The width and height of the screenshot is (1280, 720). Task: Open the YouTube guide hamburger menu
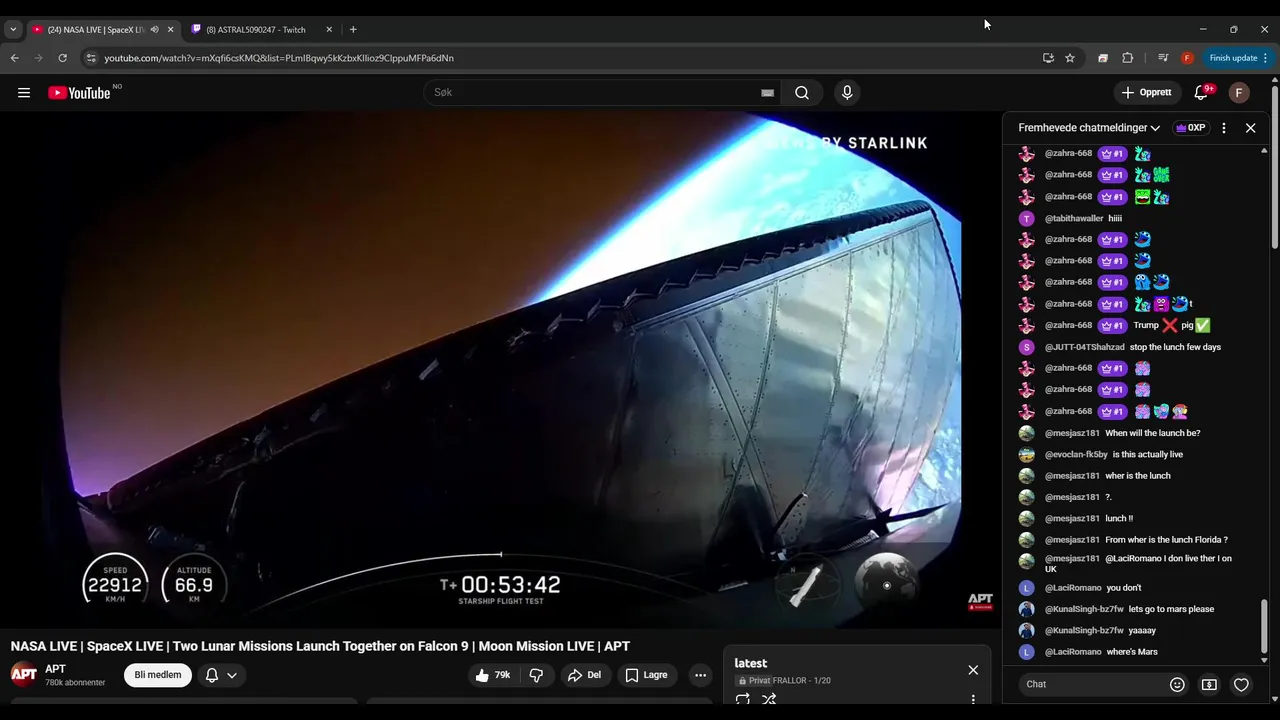(24, 93)
